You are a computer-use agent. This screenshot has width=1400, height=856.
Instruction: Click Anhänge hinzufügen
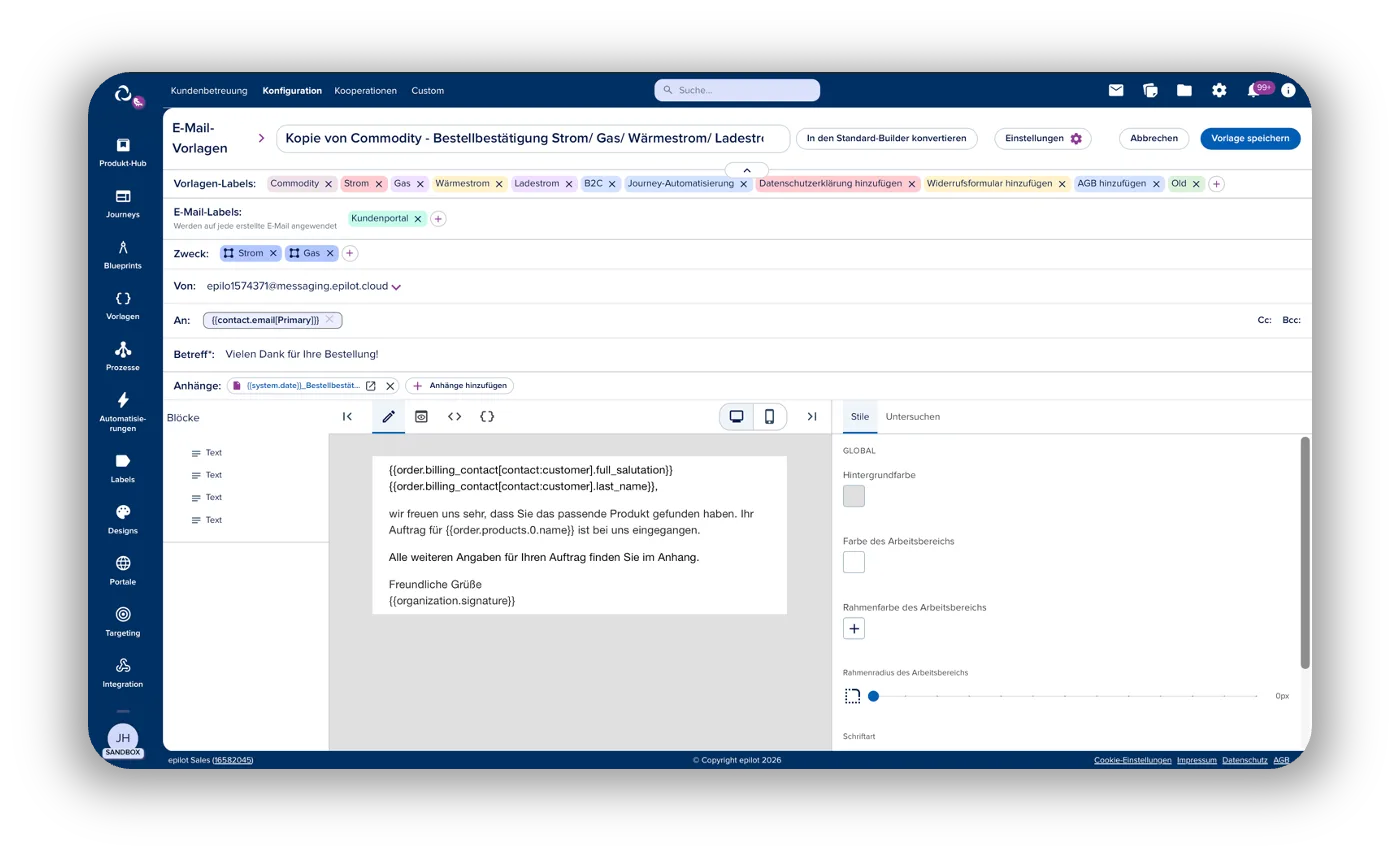tap(459, 385)
